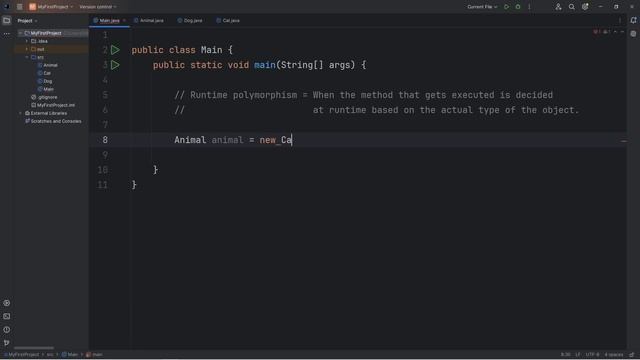Change the LF line separator
Image resolution: width=640 pixels, height=360 pixels.
578,355
